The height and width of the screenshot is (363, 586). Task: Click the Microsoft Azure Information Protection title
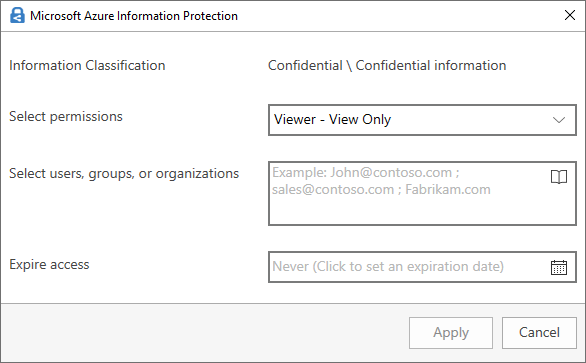point(134,16)
